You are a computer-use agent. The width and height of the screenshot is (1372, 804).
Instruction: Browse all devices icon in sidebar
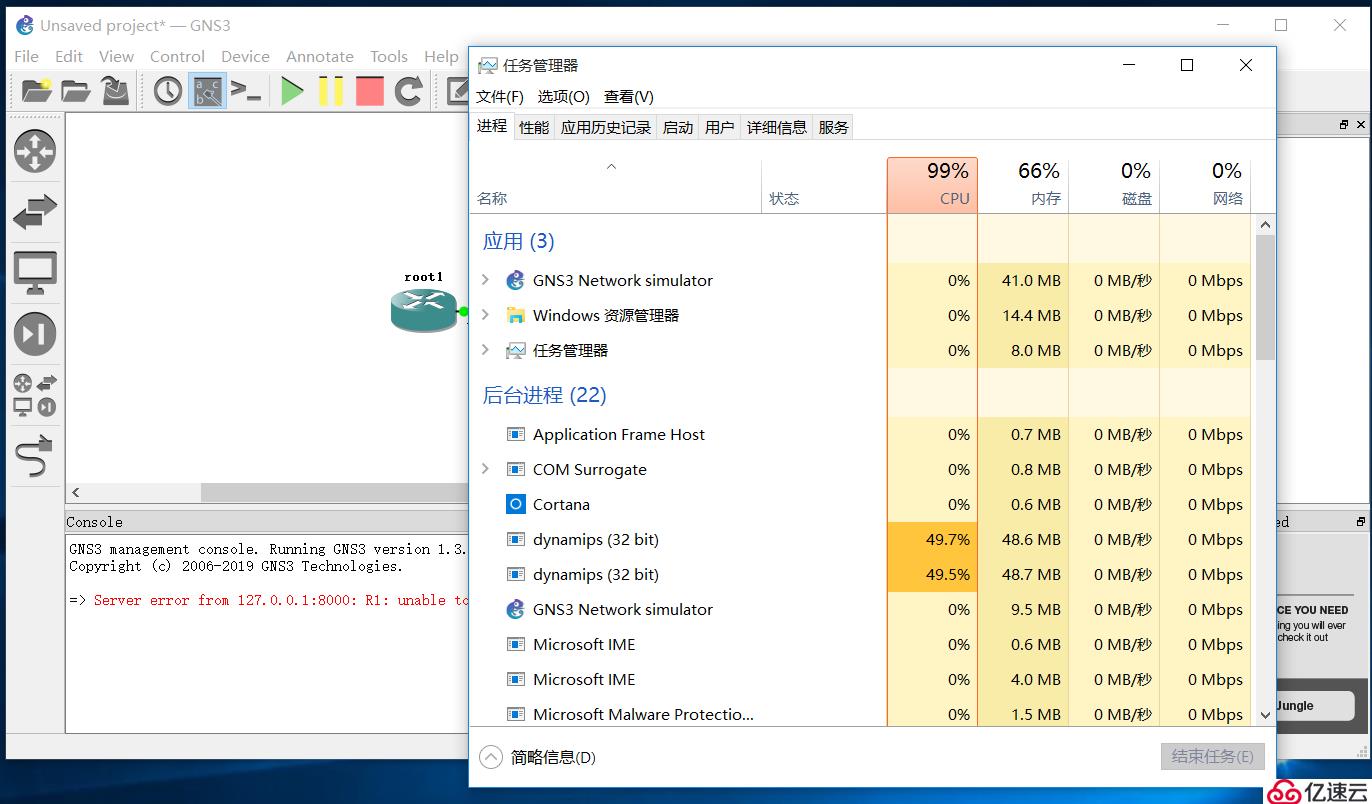click(x=35, y=395)
